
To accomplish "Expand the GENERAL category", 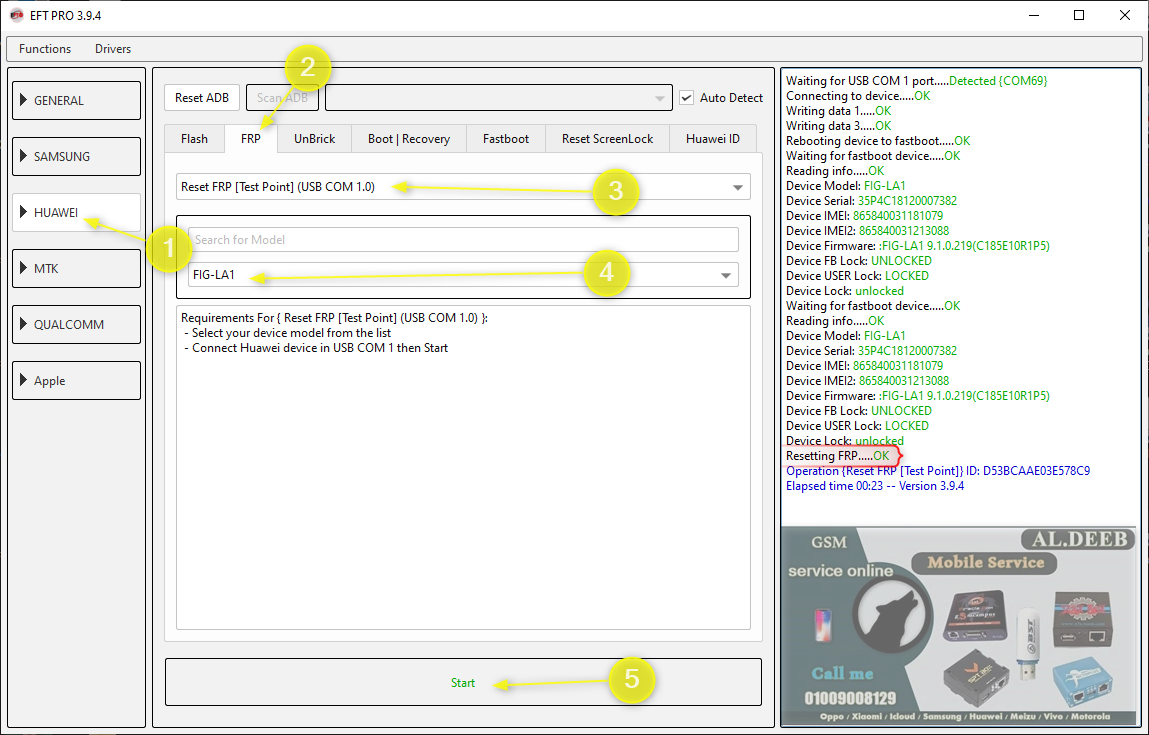I will point(76,100).
